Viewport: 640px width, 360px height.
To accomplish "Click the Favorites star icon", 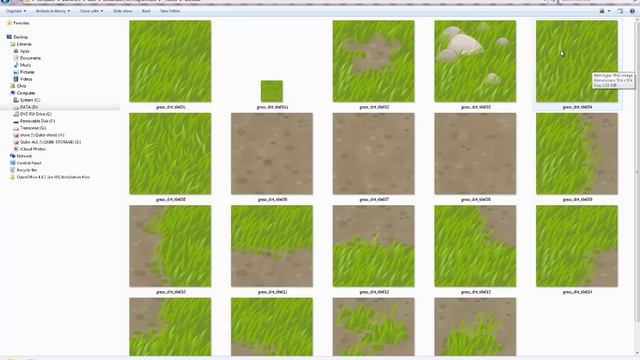I will [x=9, y=23].
